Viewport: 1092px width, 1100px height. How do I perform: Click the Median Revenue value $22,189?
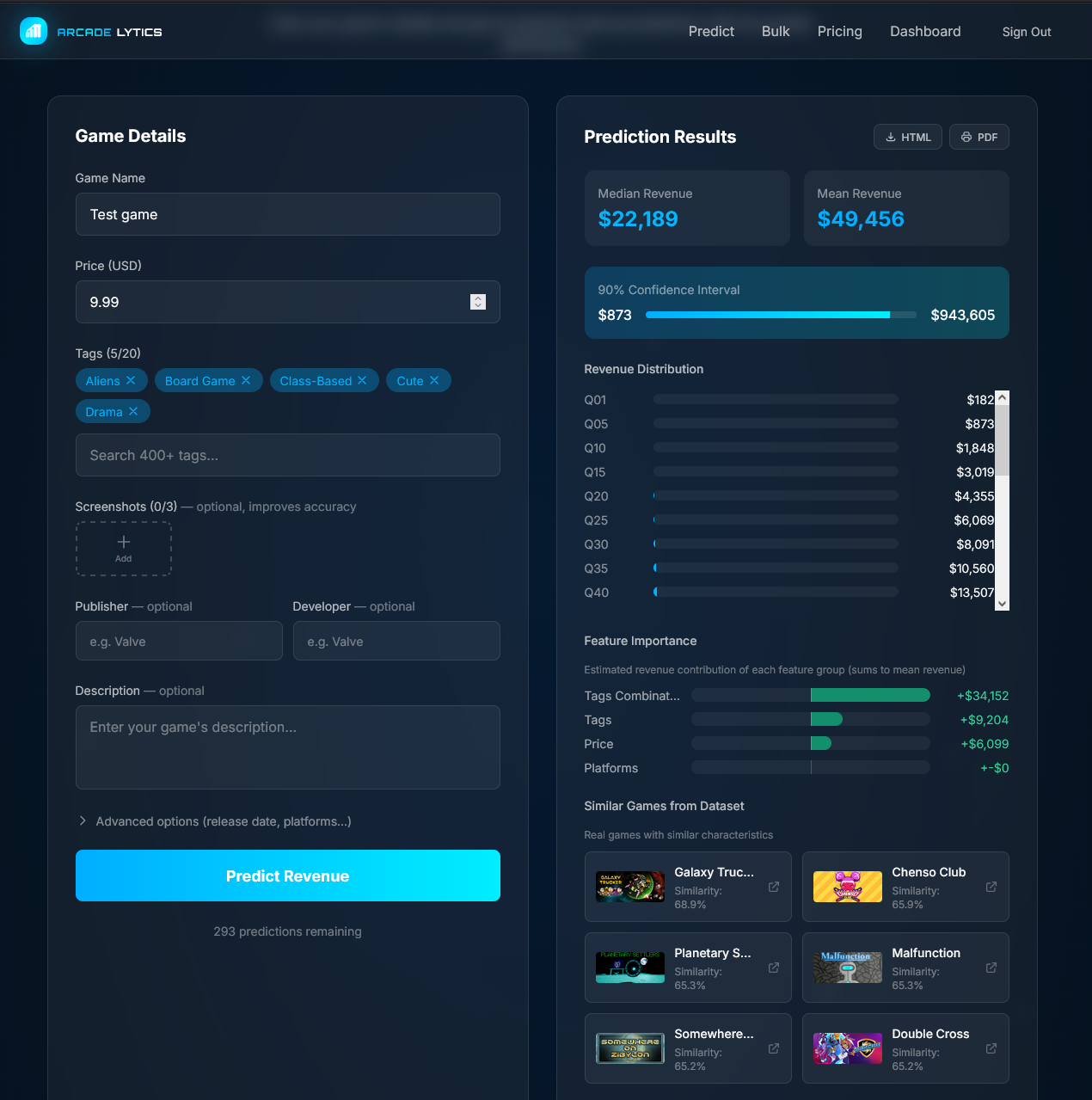click(x=638, y=219)
